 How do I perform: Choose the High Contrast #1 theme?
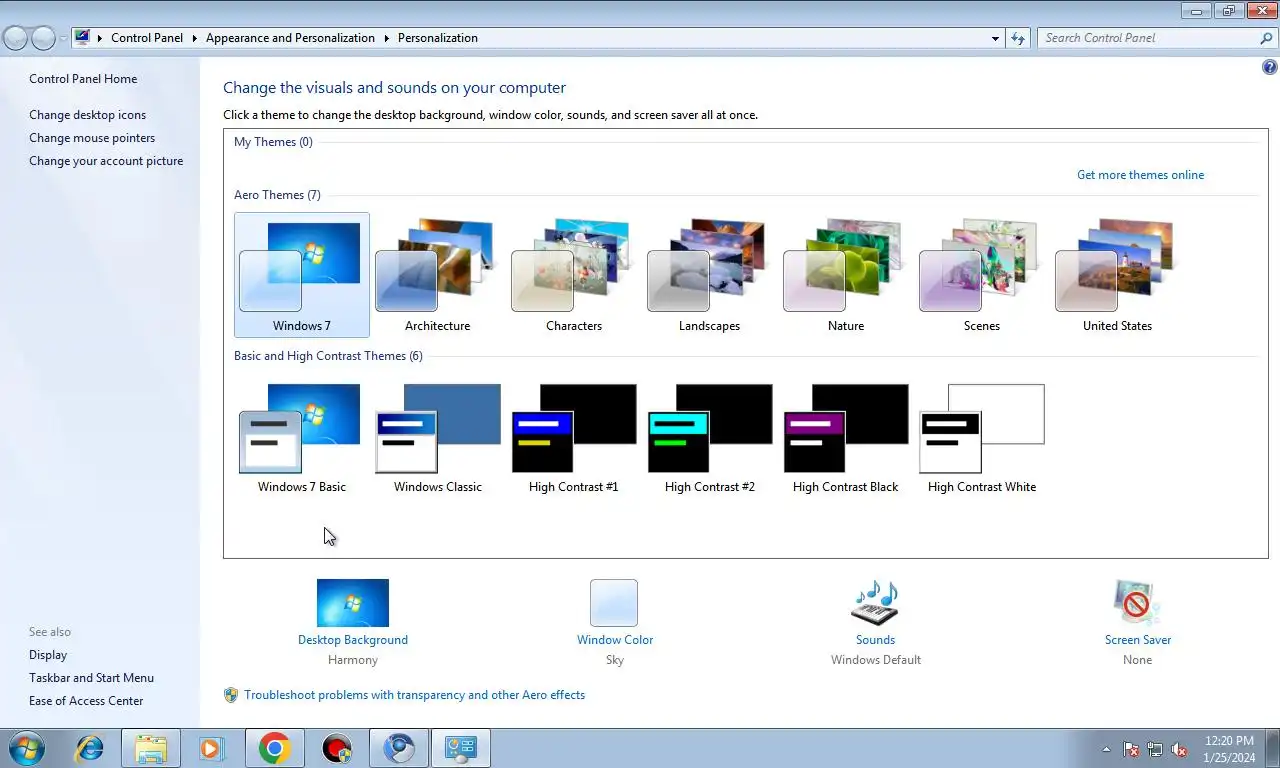click(x=573, y=437)
